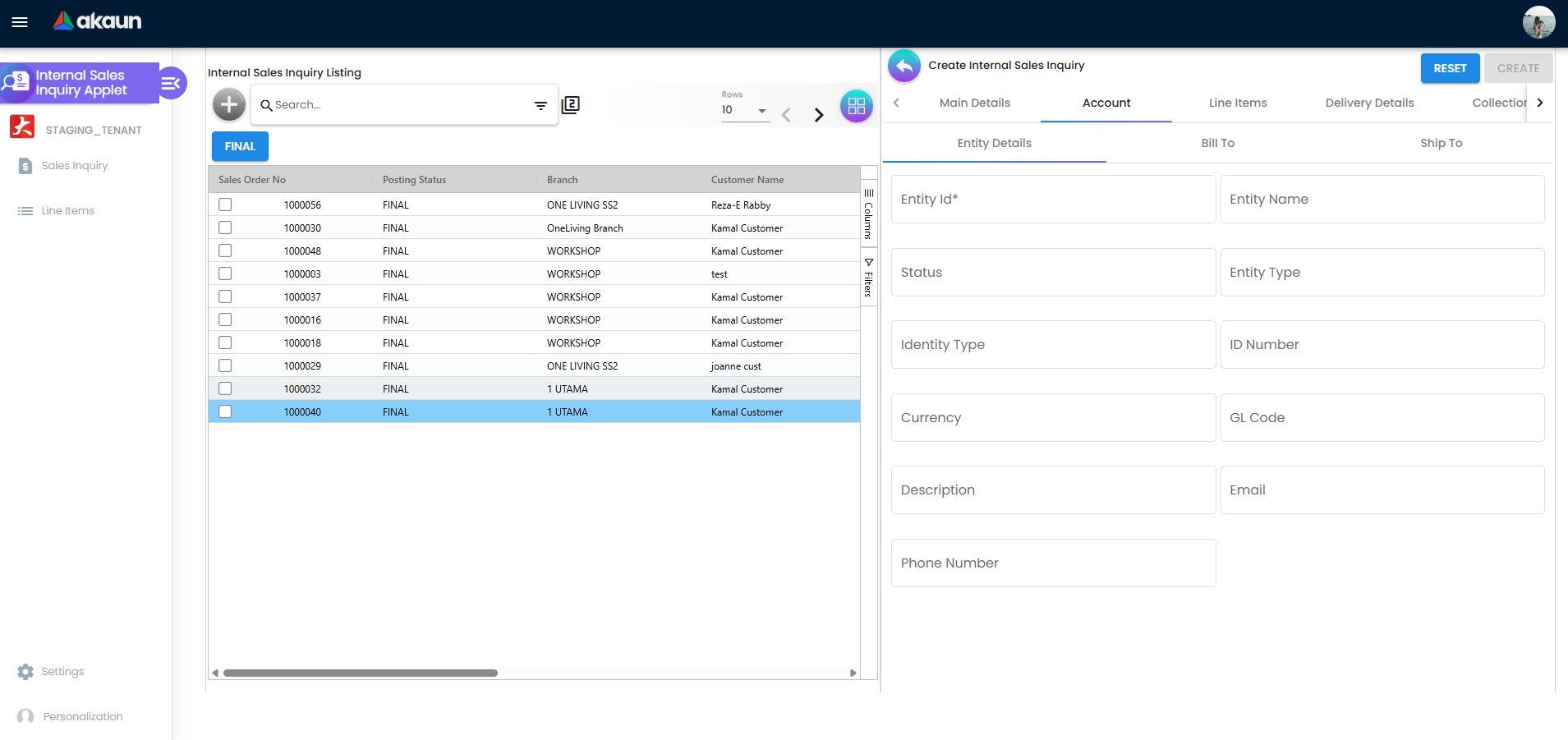Collapse the sidebar with the purple toggle
Viewport: 1568px width, 740px height.
171,83
